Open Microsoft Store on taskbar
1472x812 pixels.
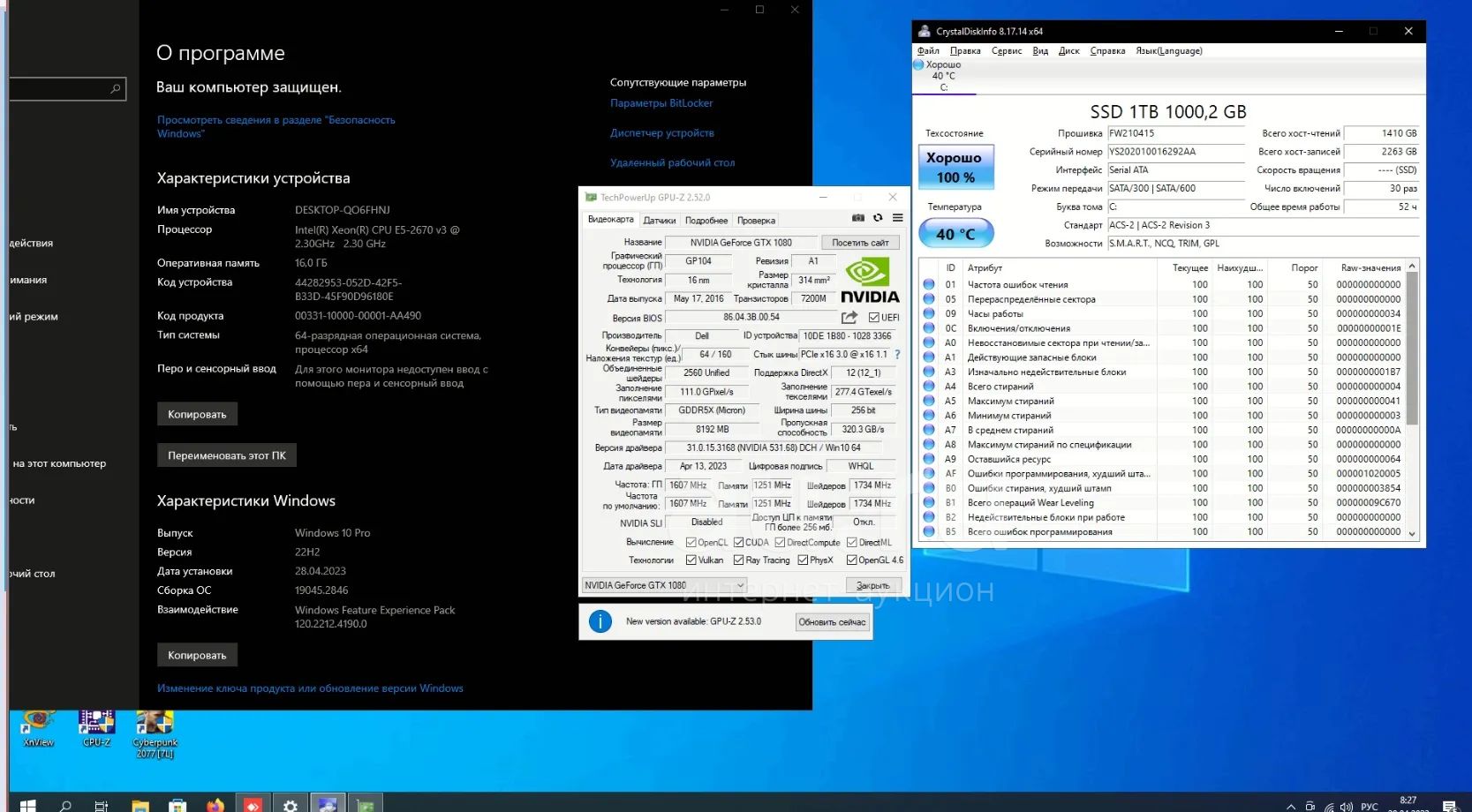click(x=177, y=805)
